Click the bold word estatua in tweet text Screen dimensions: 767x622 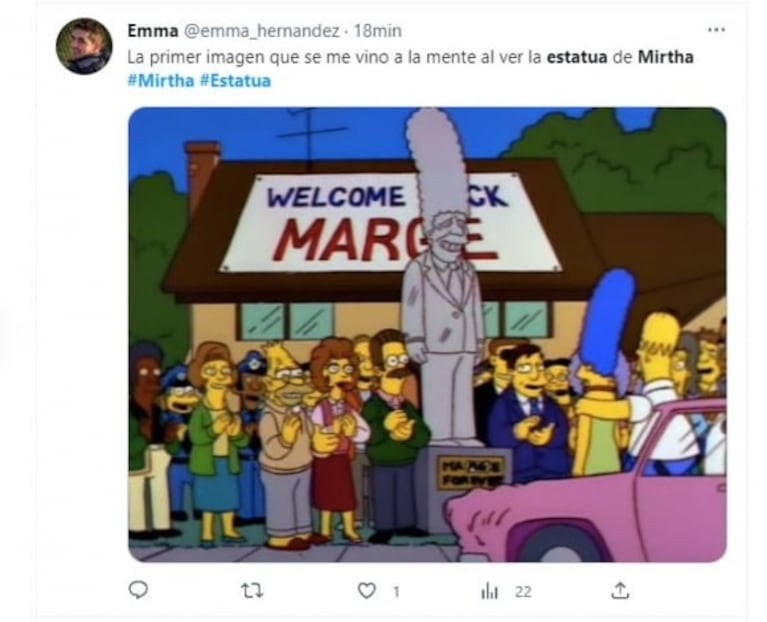(577, 57)
